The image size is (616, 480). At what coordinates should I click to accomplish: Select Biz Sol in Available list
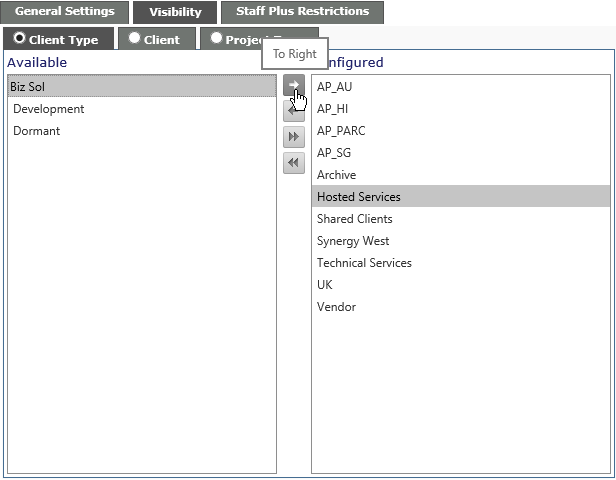[142, 86]
